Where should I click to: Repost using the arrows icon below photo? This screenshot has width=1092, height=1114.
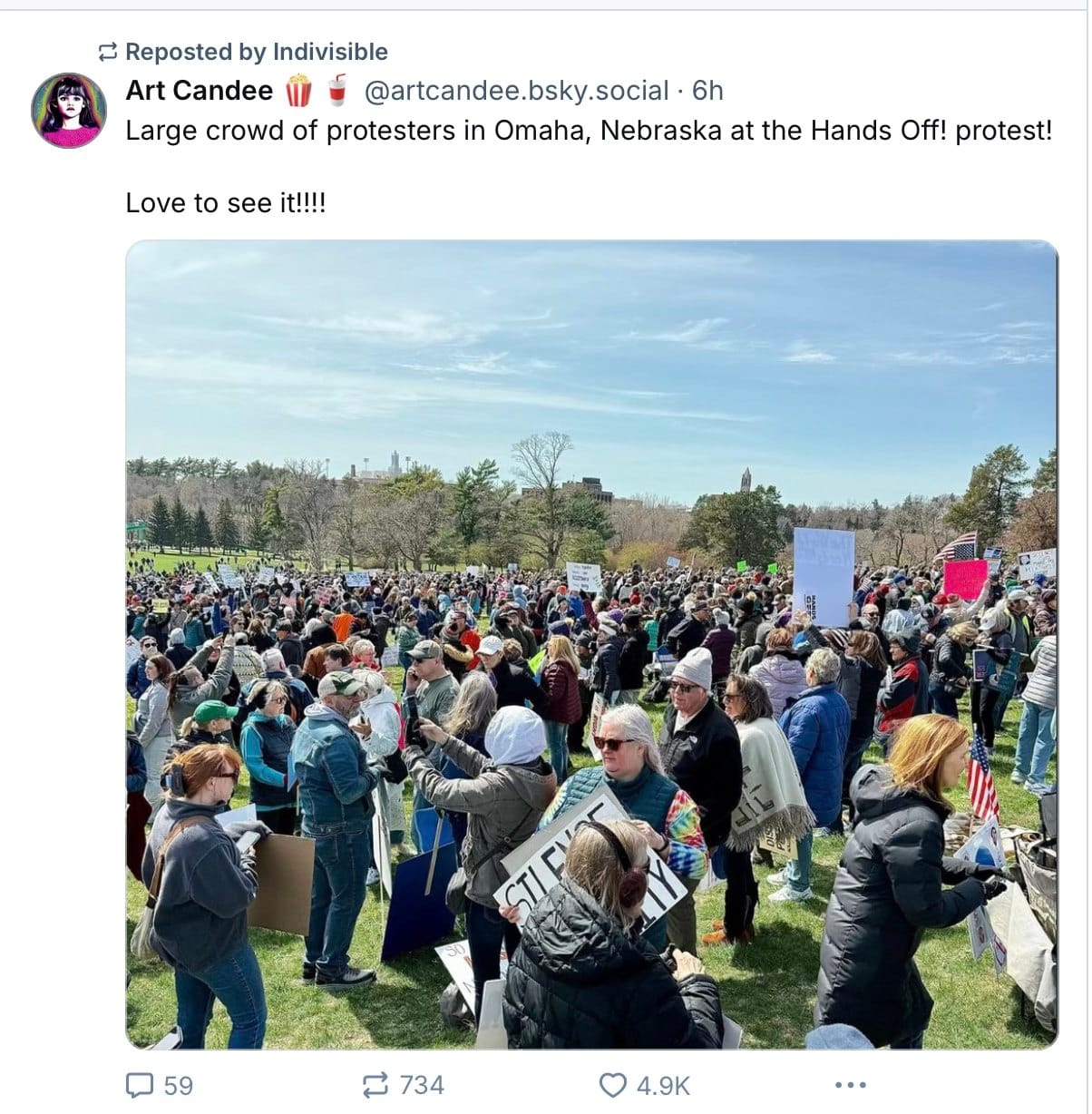[x=375, y=1085]
